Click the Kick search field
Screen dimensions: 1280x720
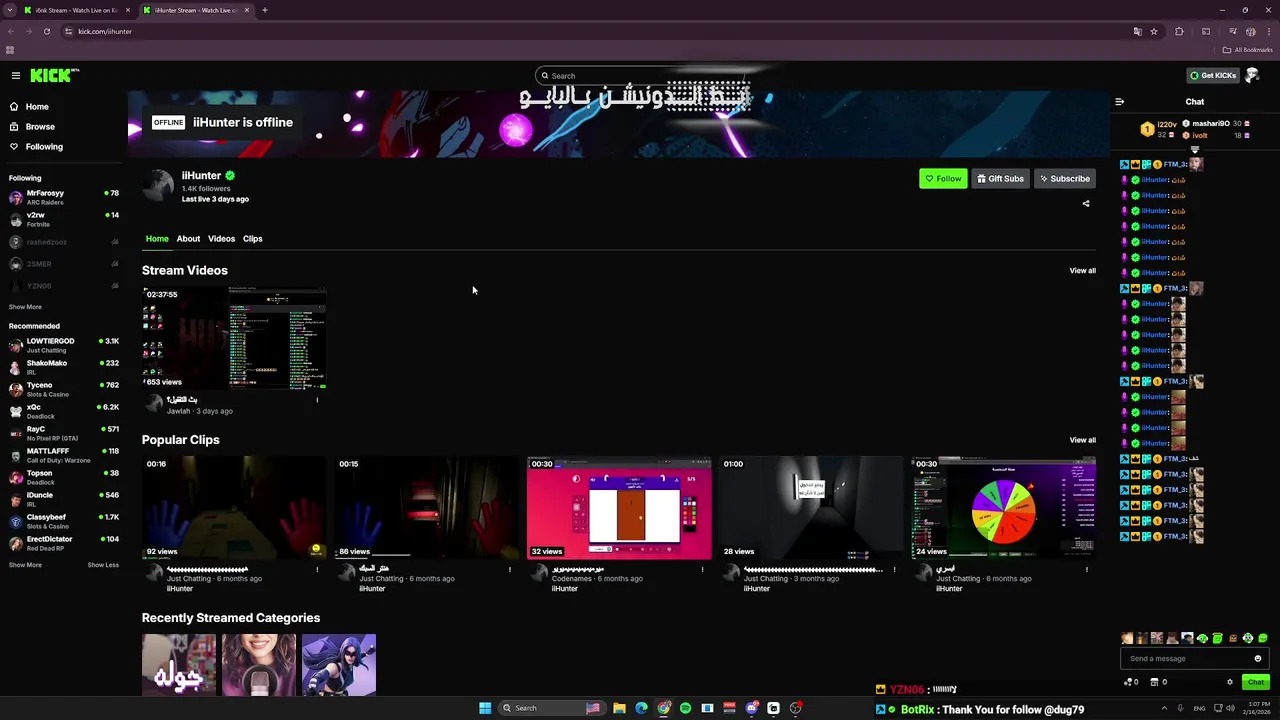(640, 76)
